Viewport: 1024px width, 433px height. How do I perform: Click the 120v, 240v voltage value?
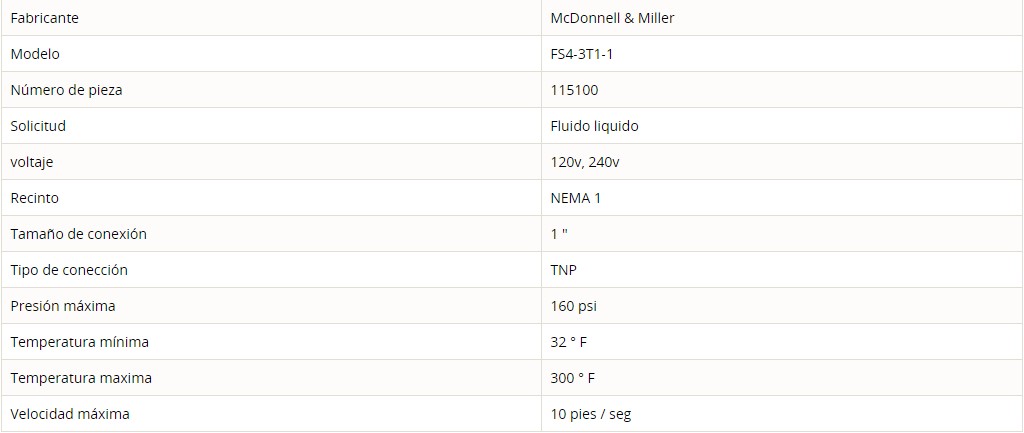pyautogui.click(x=584, y=162)
